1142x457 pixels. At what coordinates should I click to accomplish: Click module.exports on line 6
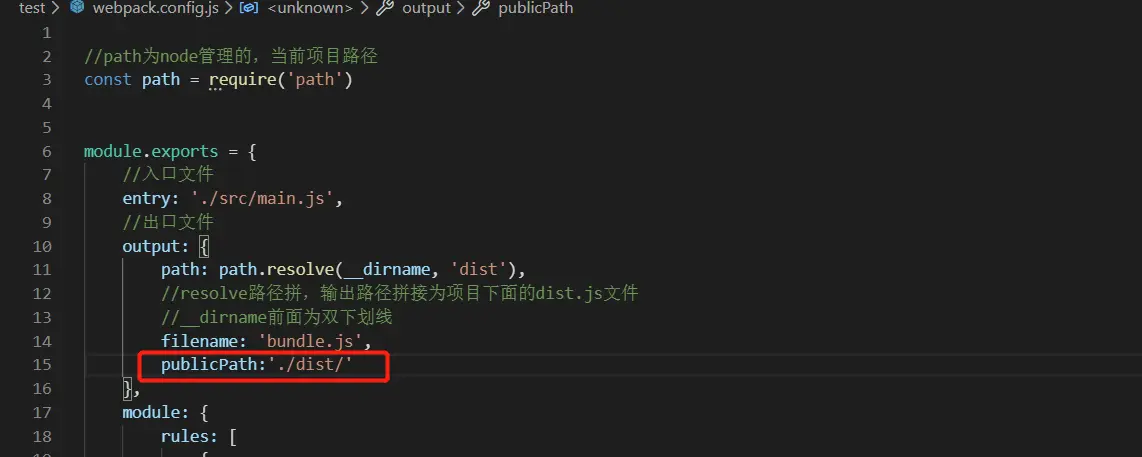[151, 152]
